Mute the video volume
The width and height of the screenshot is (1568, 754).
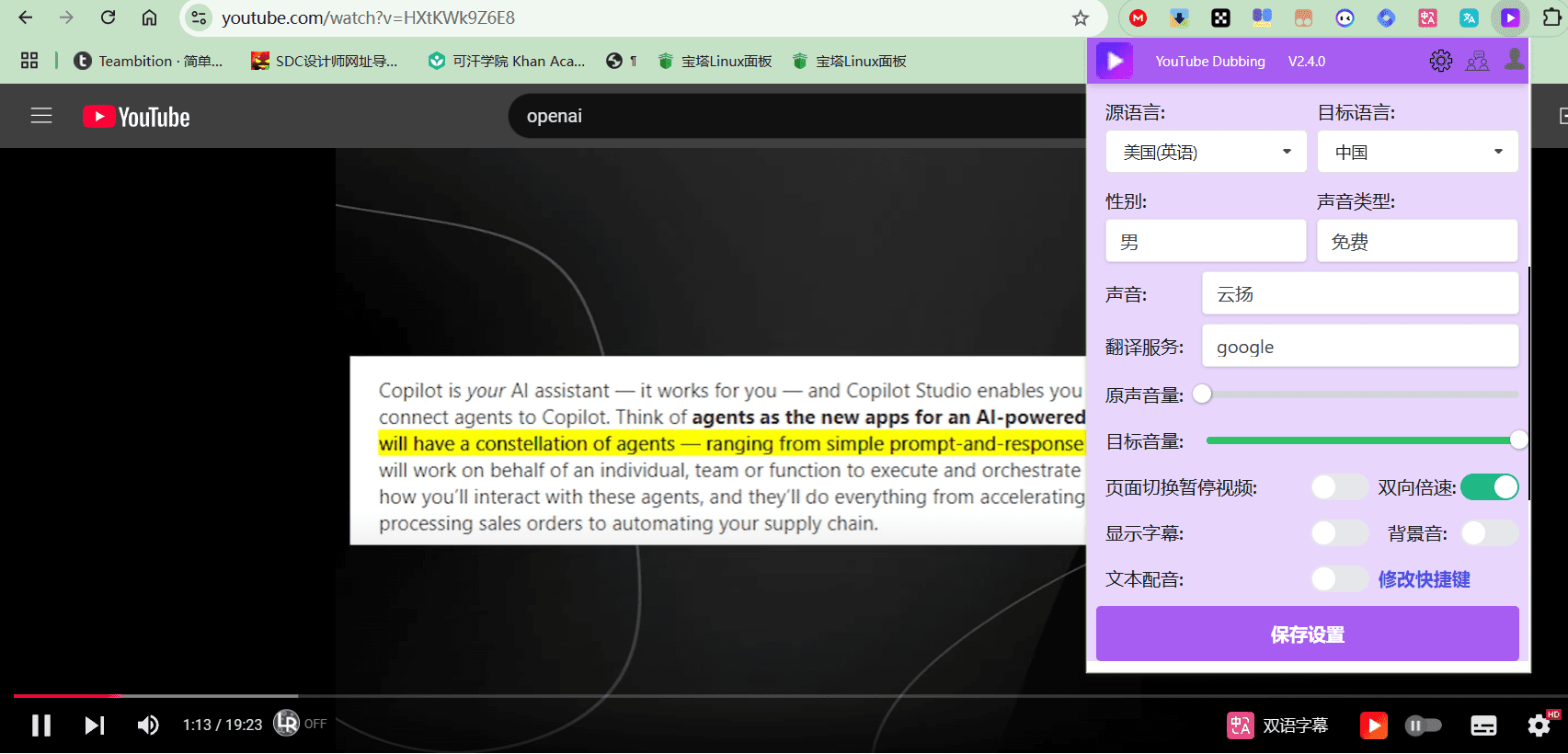pyautogui.click(x=148, y=725)
